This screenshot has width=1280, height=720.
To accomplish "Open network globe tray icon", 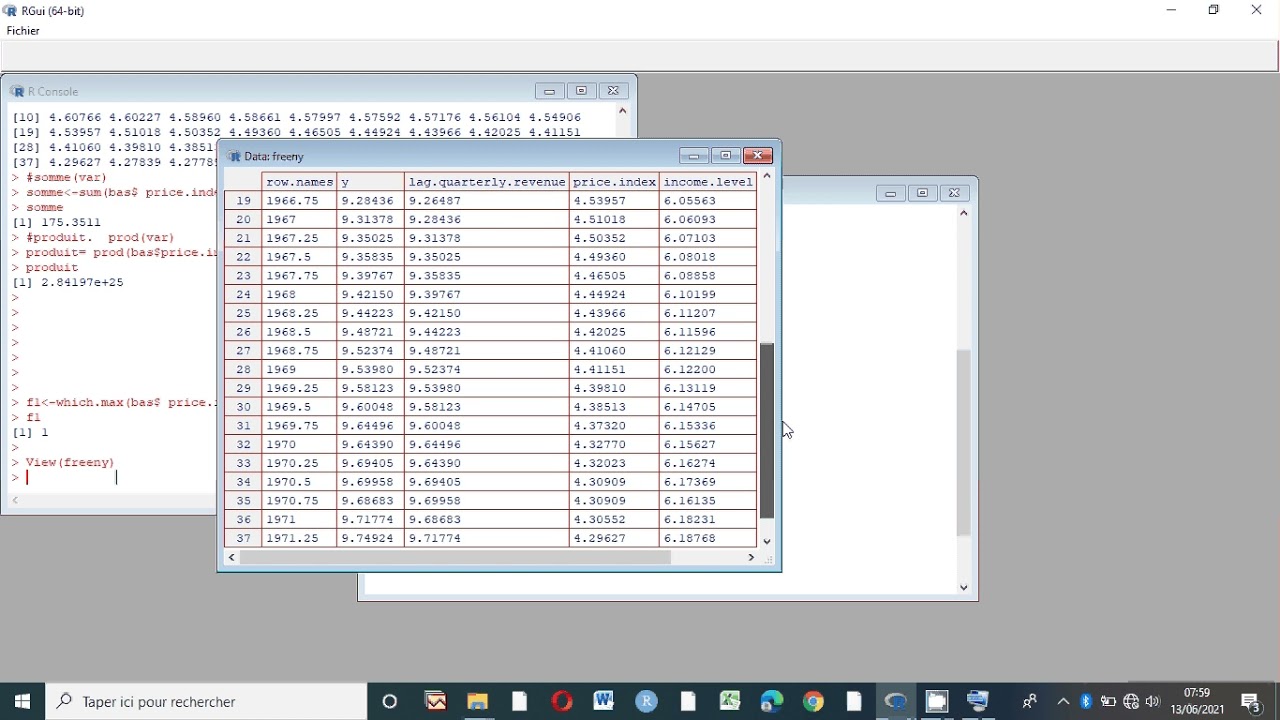I will pyautogui.click(x=1132, y=702).
